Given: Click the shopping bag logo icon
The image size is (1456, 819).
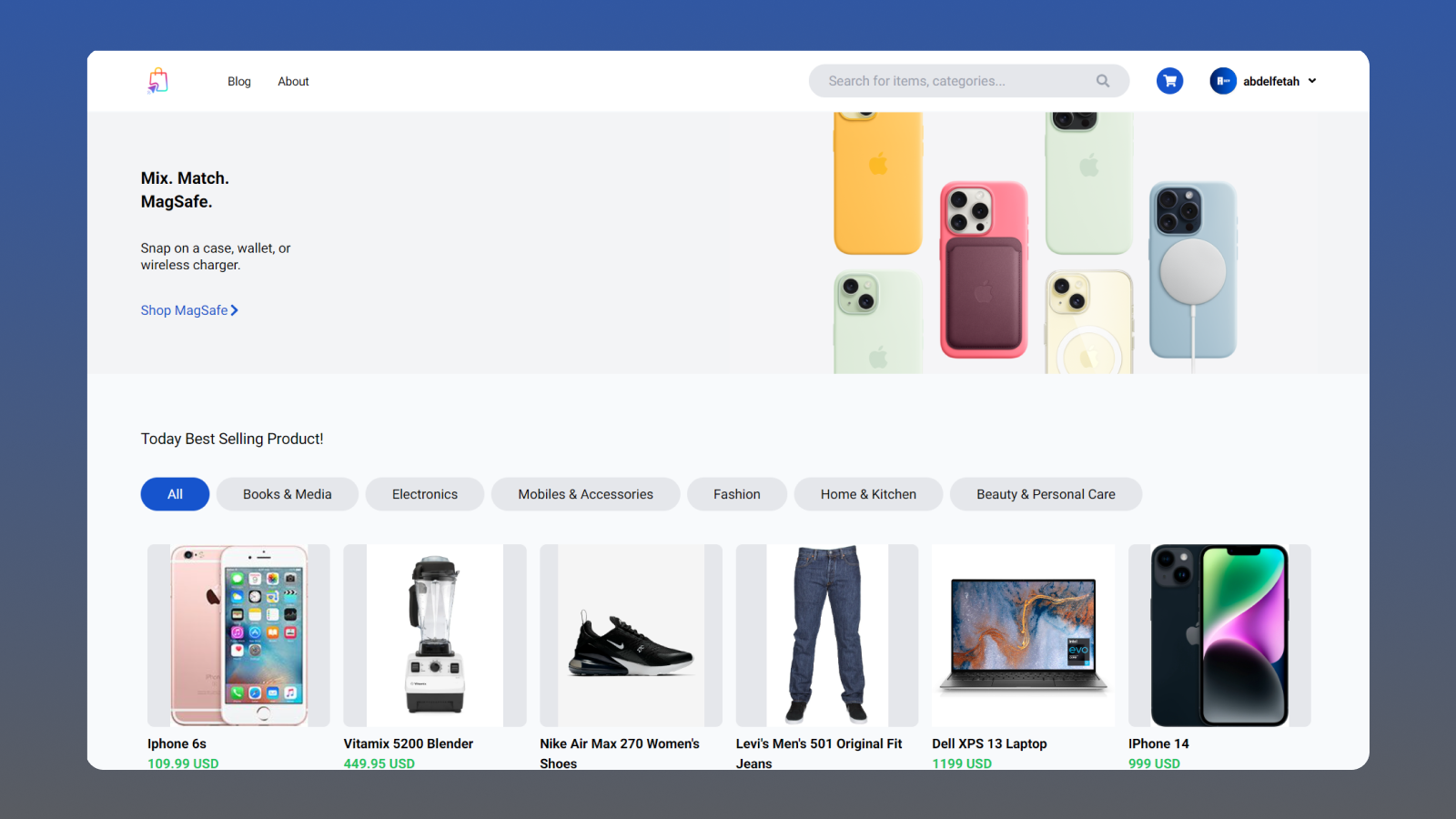Looking at the screenshot, I should 158,81.
